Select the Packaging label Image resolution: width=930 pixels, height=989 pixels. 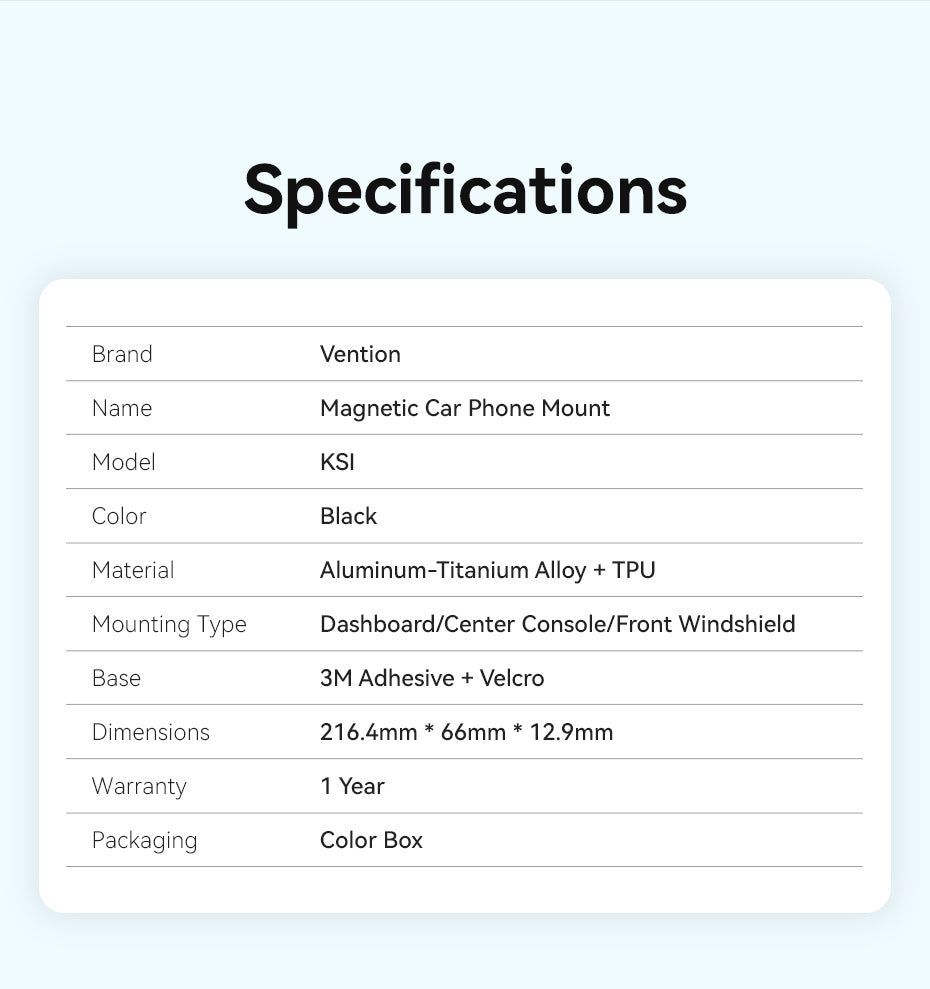click(144, 840)
